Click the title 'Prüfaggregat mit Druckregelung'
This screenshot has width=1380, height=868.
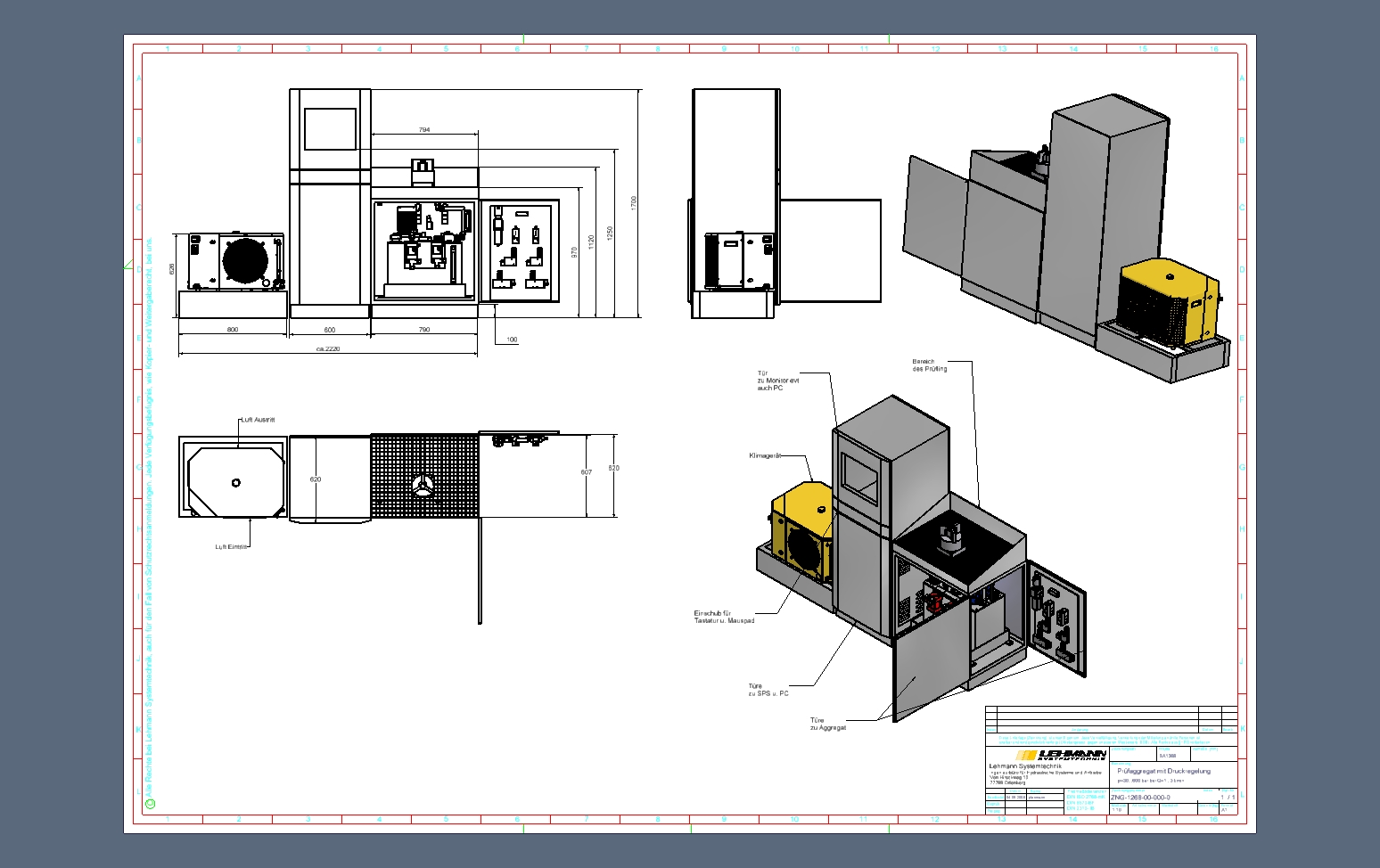point(1163,771)
